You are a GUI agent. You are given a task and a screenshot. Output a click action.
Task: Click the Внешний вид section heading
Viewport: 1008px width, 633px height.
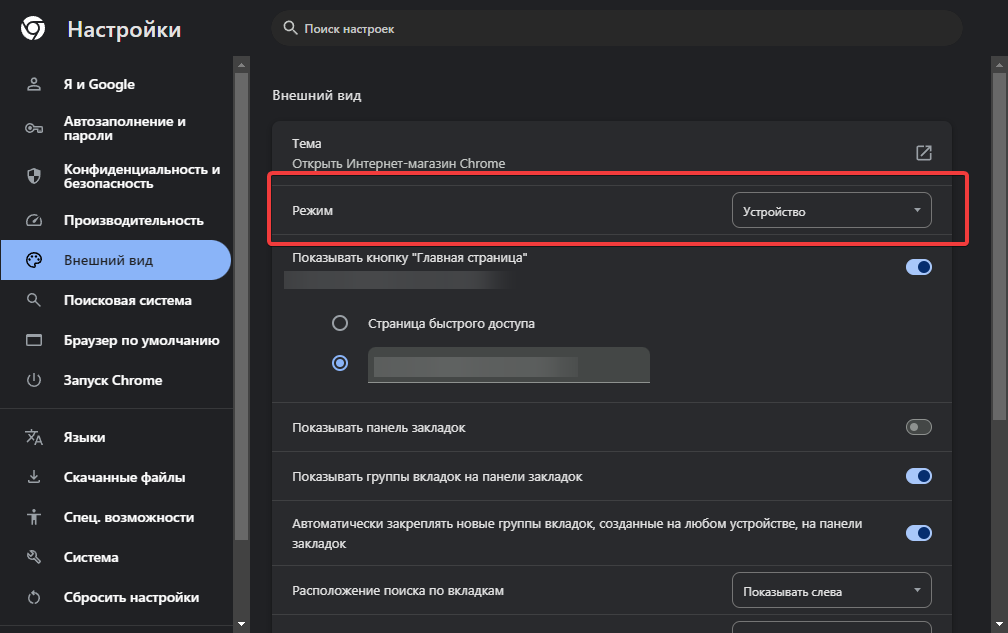[x=316, y=95]
